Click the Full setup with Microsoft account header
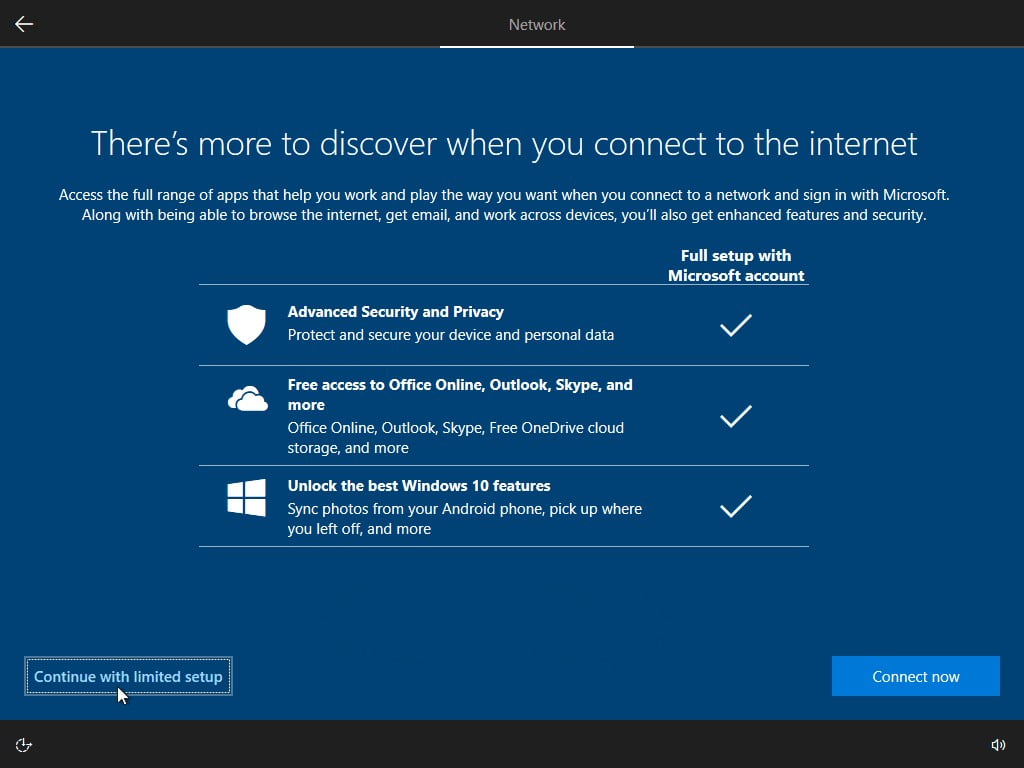This screenshot has height=768, width=1024. point(735,265)
